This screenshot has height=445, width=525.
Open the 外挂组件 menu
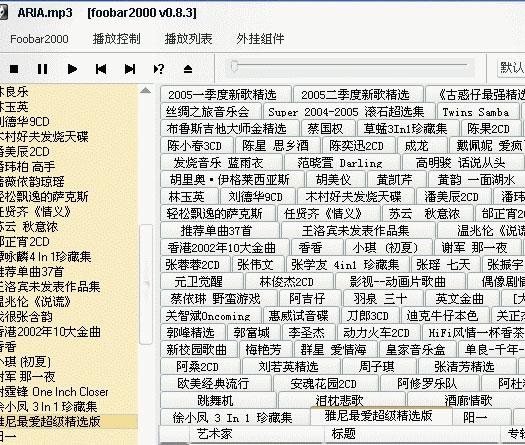click(x=260, y=39)
